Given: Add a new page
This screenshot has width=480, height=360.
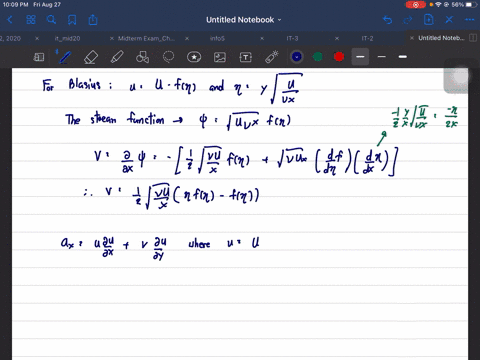Looking at the screenshot, I should click(x=429, y=20).
